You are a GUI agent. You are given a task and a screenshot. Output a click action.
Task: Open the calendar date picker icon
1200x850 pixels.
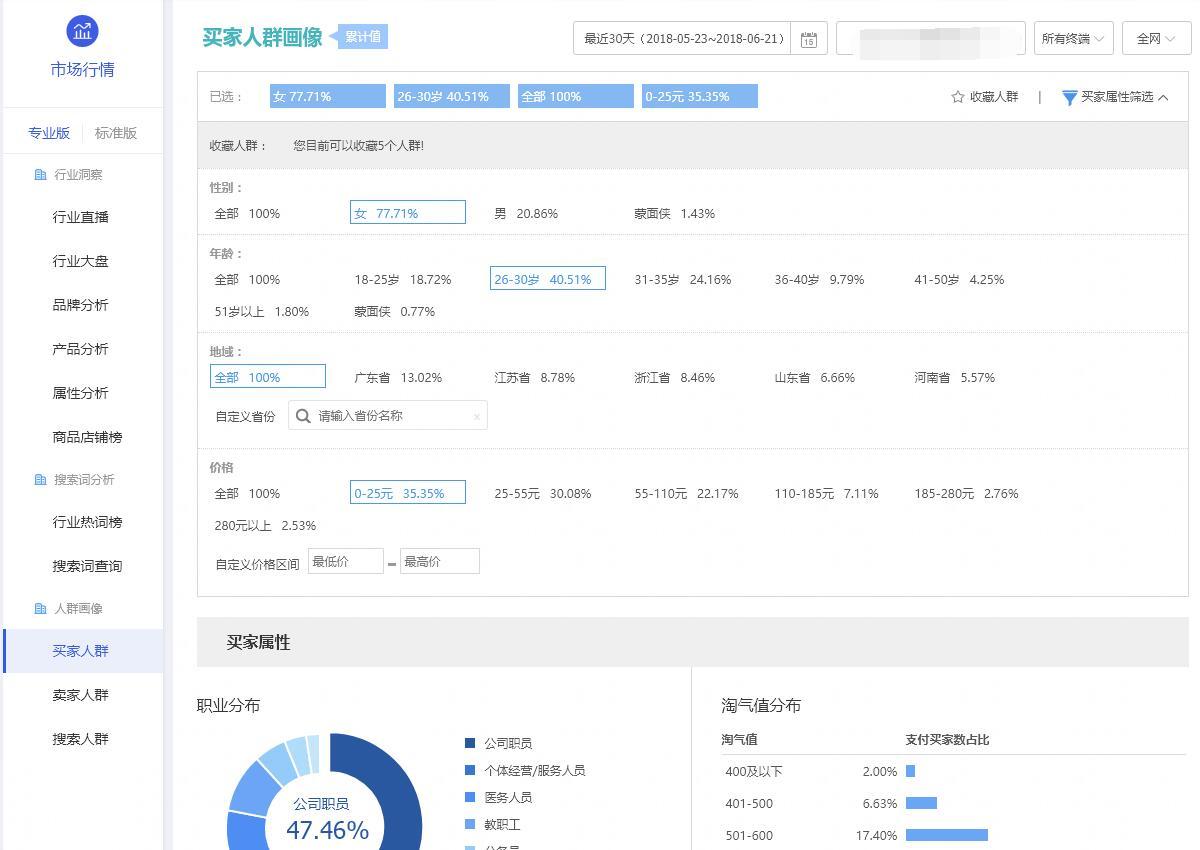[x=809, y=39]
